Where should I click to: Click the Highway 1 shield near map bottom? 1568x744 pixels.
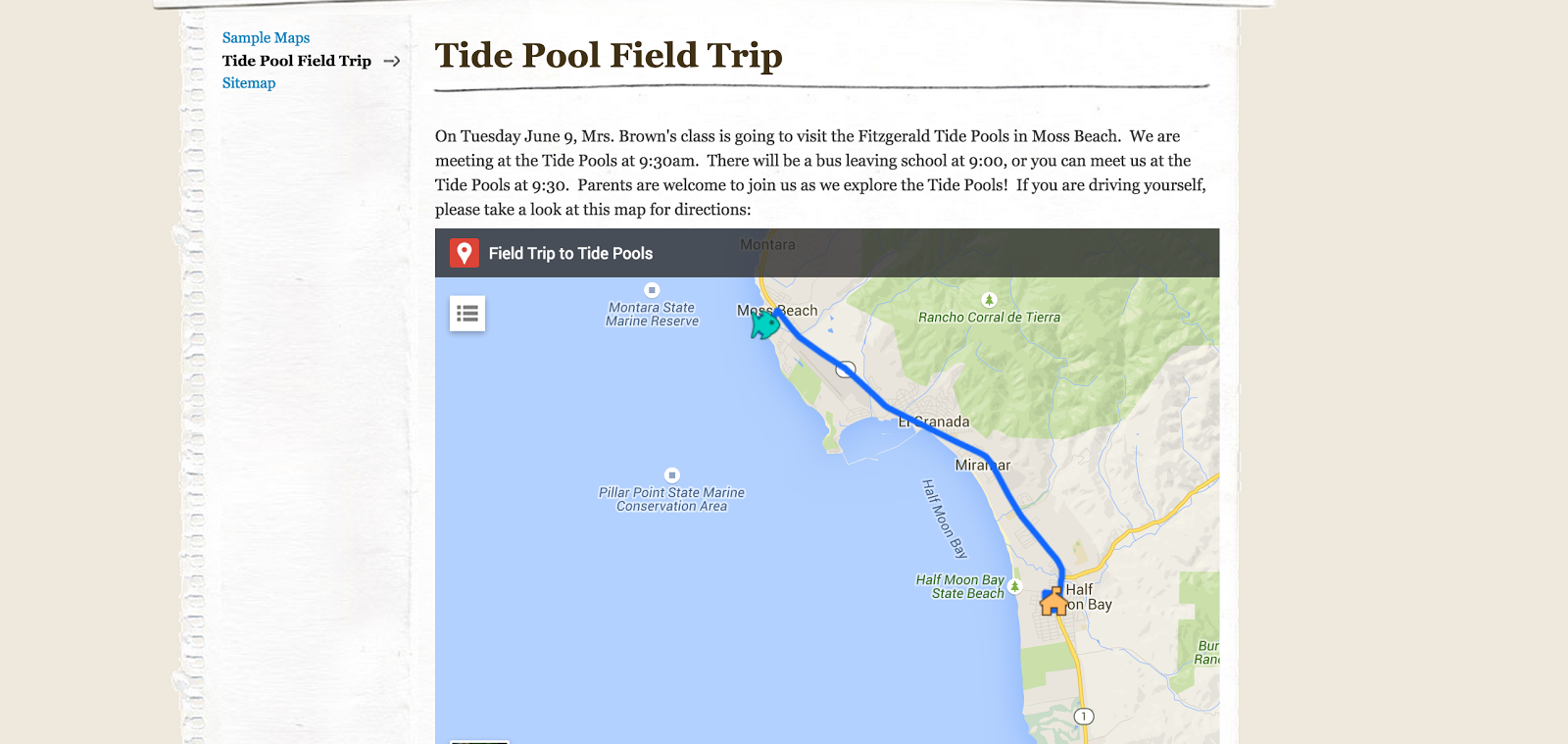tap(1083, 717)
